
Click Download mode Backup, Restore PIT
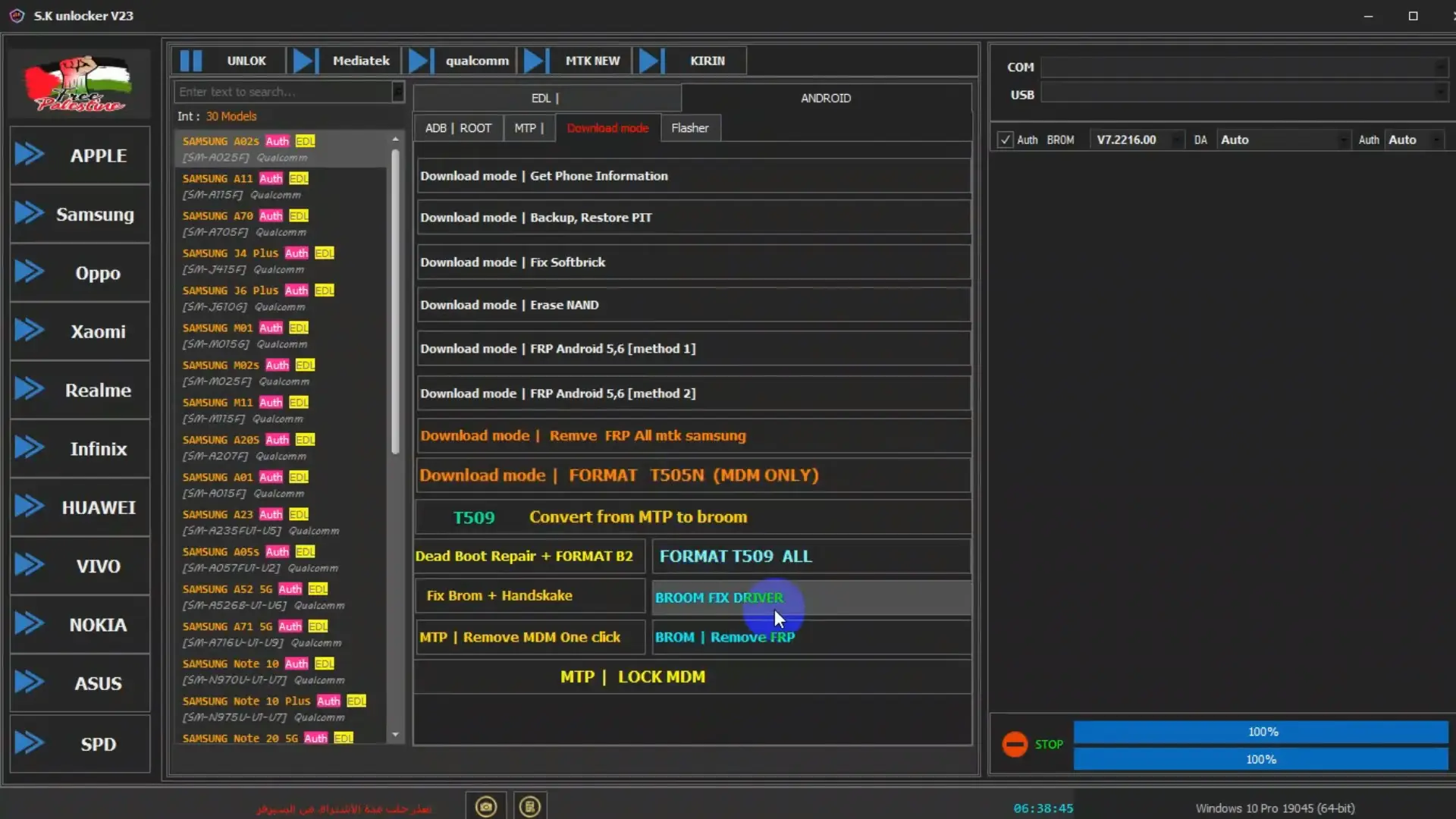(x=693, y=218)
